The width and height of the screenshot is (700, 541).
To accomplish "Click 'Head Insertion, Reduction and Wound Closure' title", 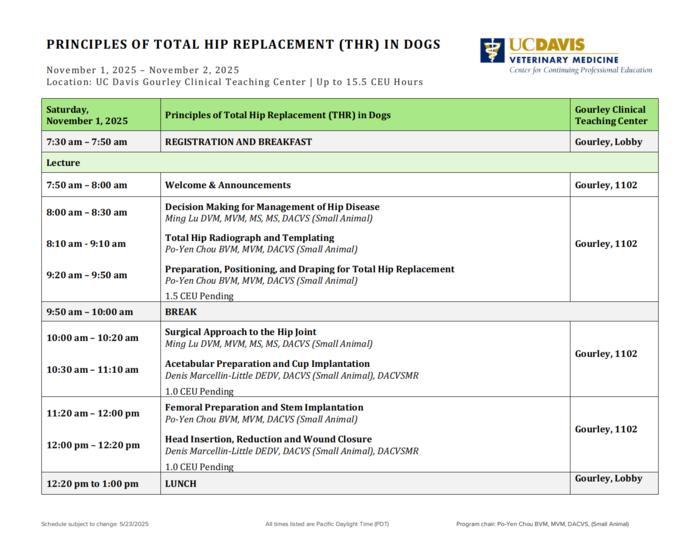I will (x=268, y=439).
